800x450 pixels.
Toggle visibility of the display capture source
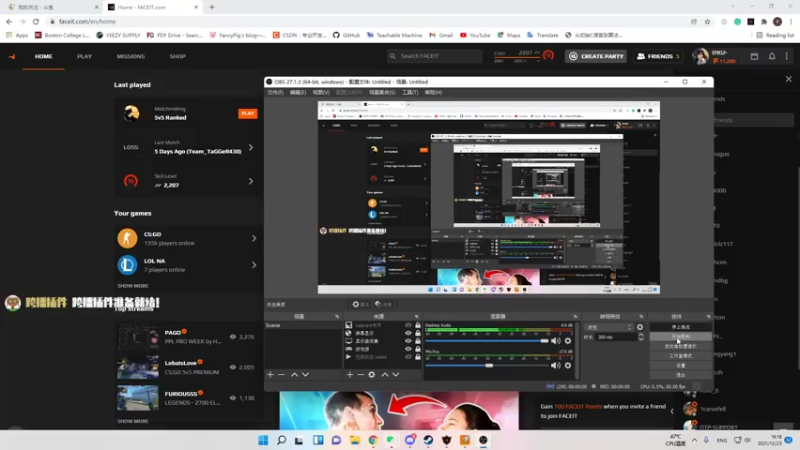[x=408, y=341]
